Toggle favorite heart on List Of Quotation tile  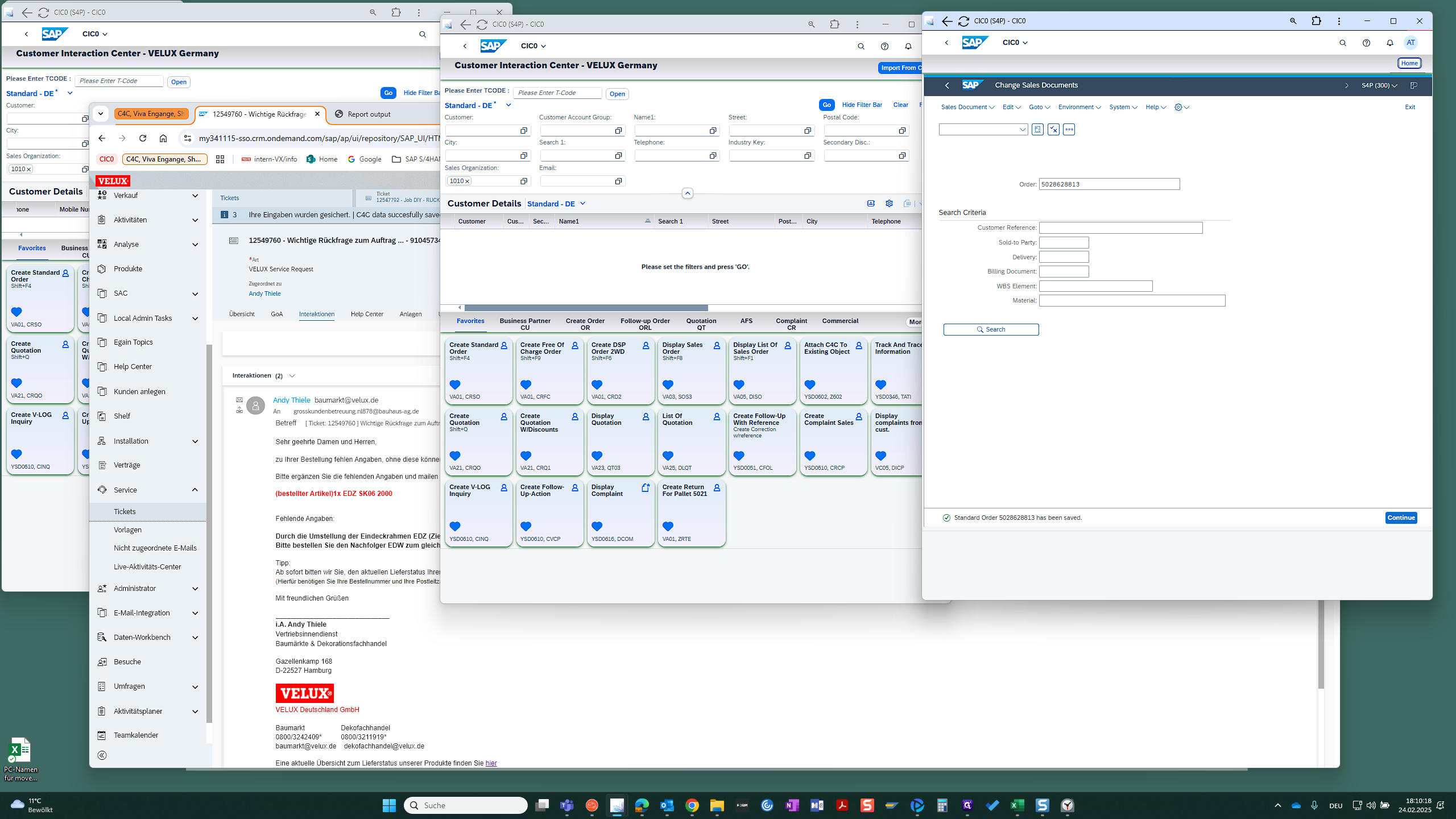[x=668, y=456]
